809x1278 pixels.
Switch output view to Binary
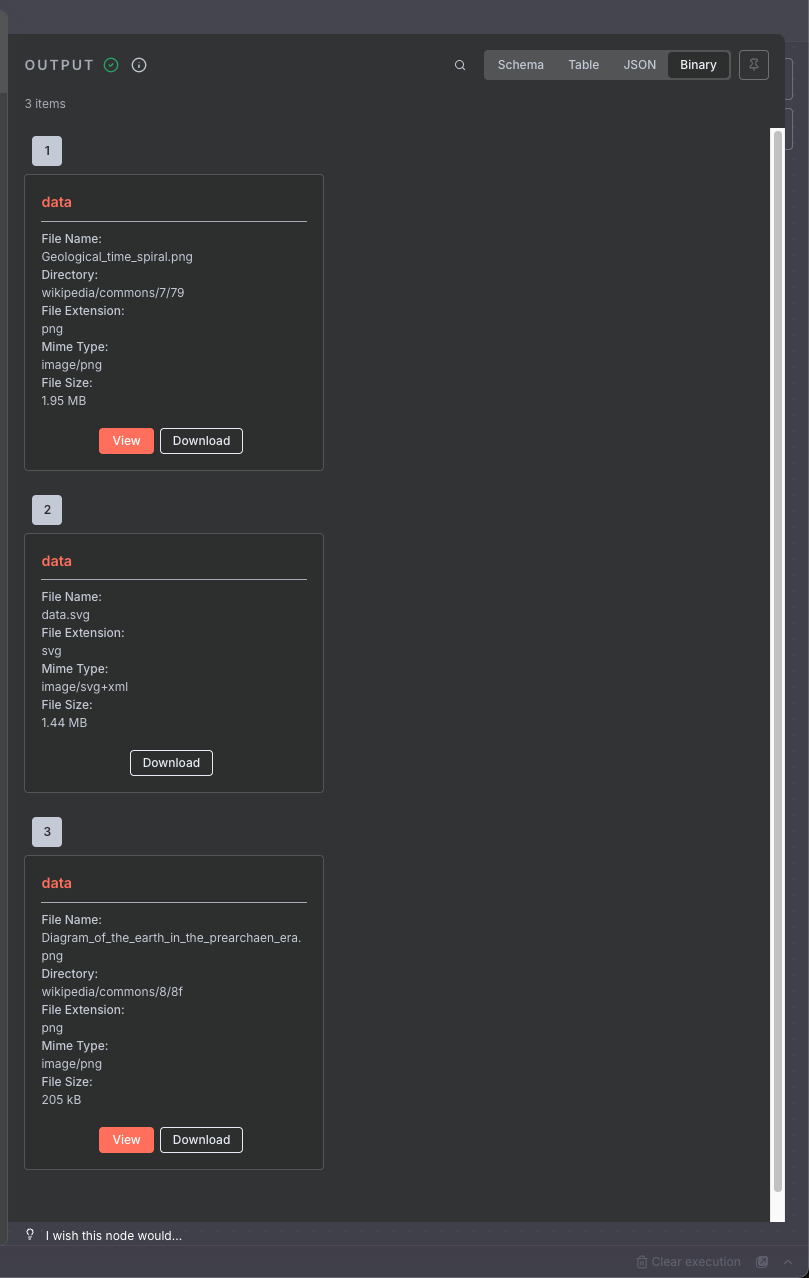coord(698,64)
